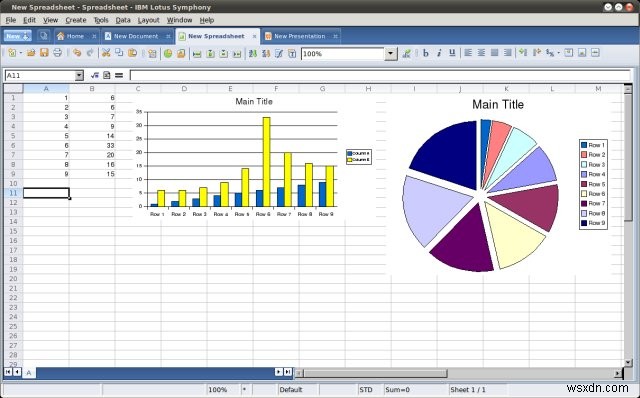This screenshot has height=398, width=640.
Task: Toggle Bold formatting
Action: tap(426, 53)
